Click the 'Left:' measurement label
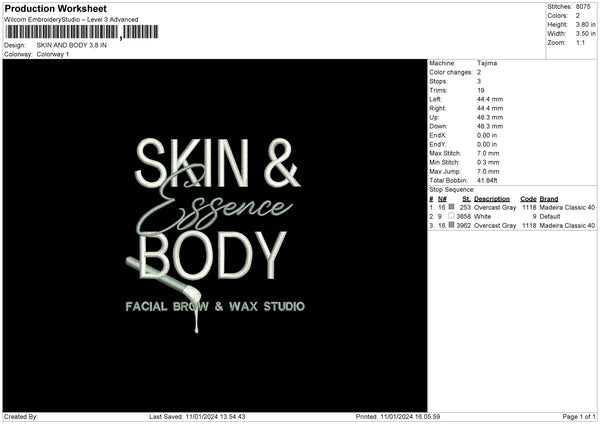This screenshot has height=424, width=600. tap(435, 99)
